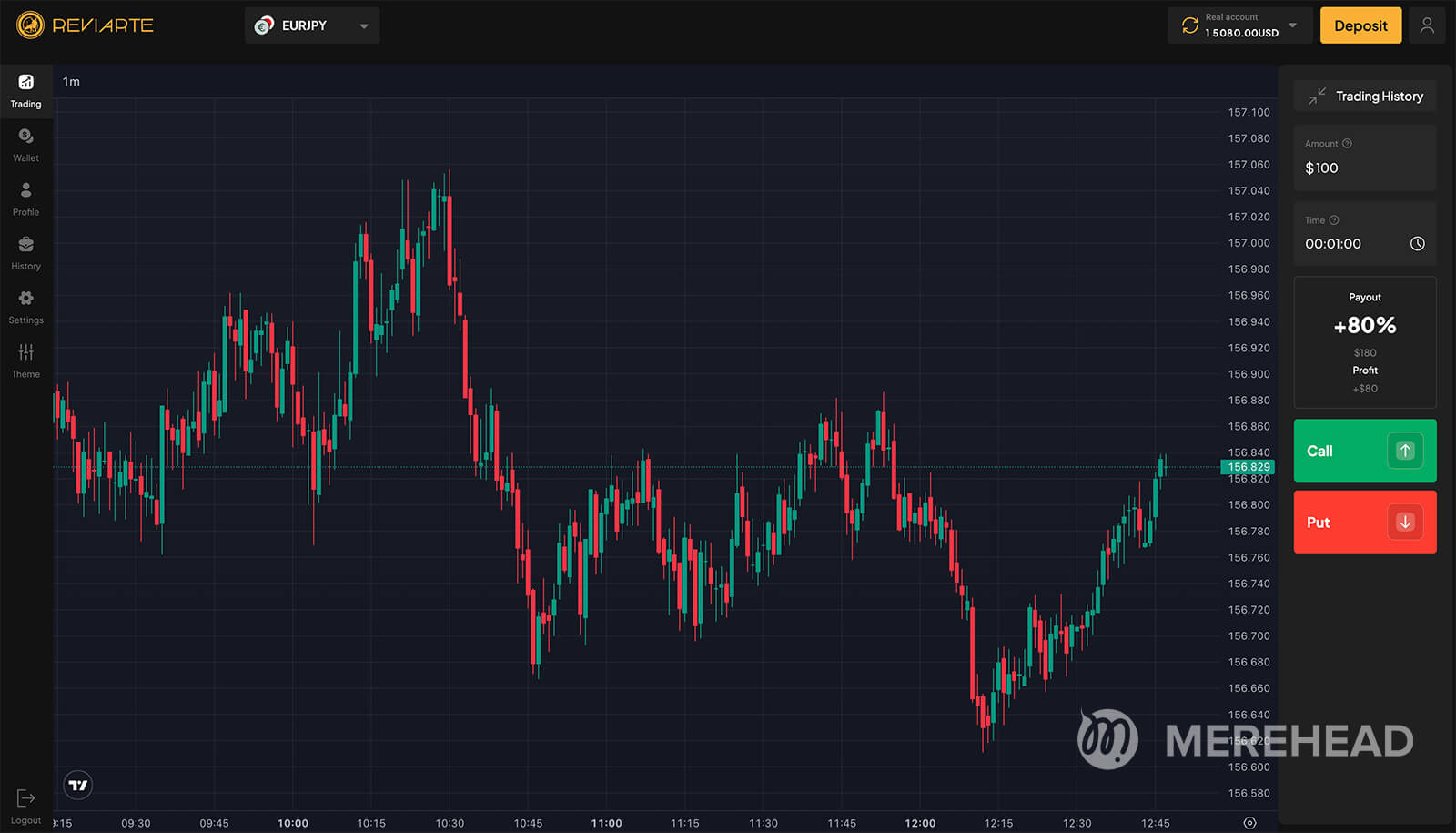Collapse the Trading History panel
Image resolution: width=1456 pixels, height=833 pixels.
pyautogui.click(x=1317, y=97)
